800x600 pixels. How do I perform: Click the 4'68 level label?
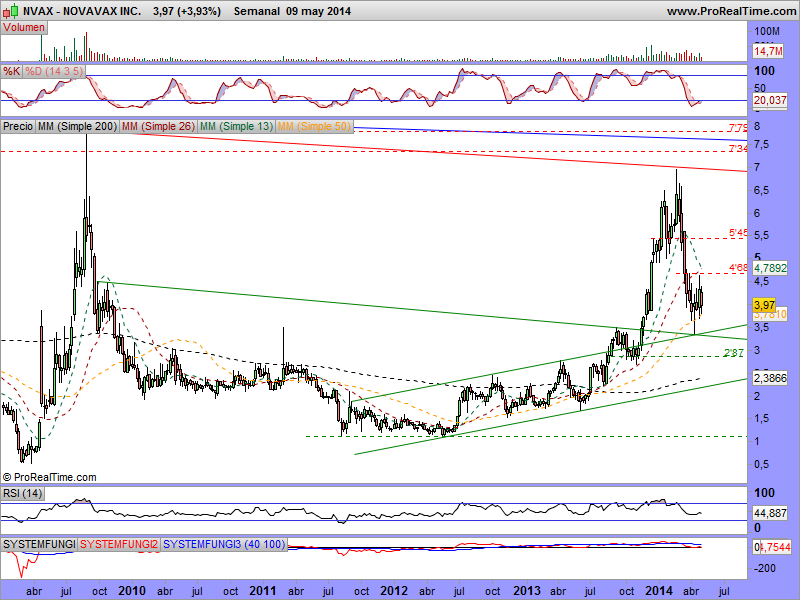pyautogui.click(x=738, y=268)
